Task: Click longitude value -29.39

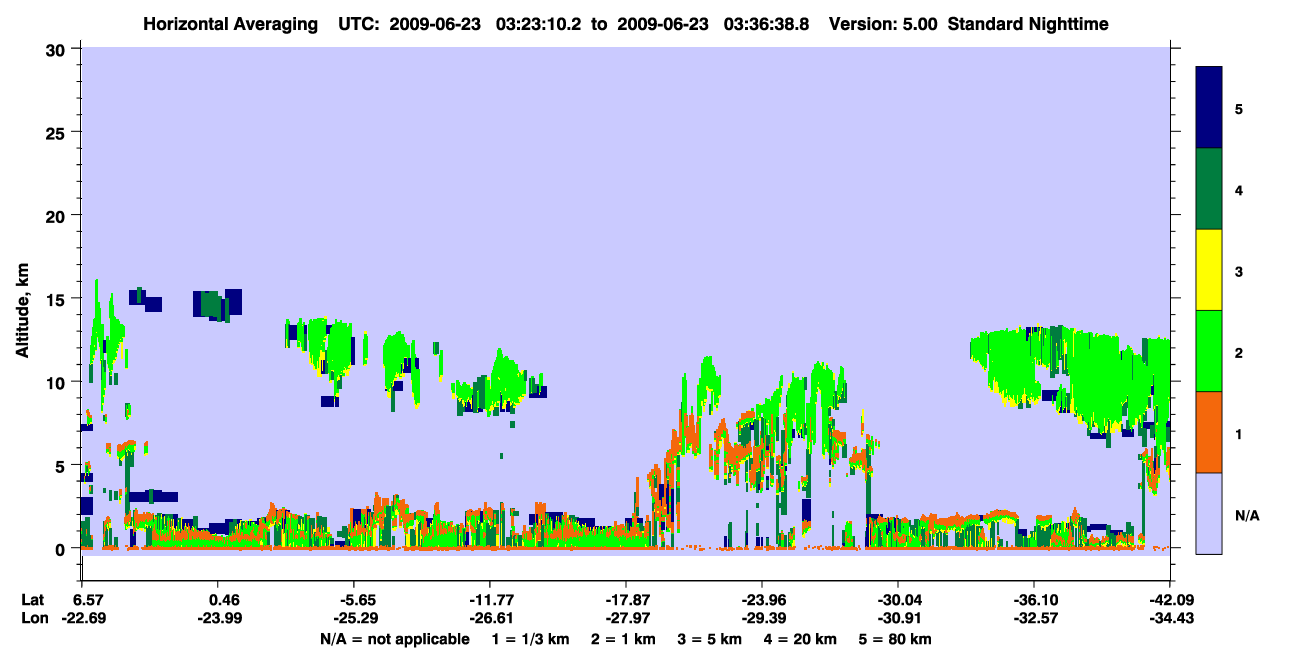Action: (x=762, y=619)
